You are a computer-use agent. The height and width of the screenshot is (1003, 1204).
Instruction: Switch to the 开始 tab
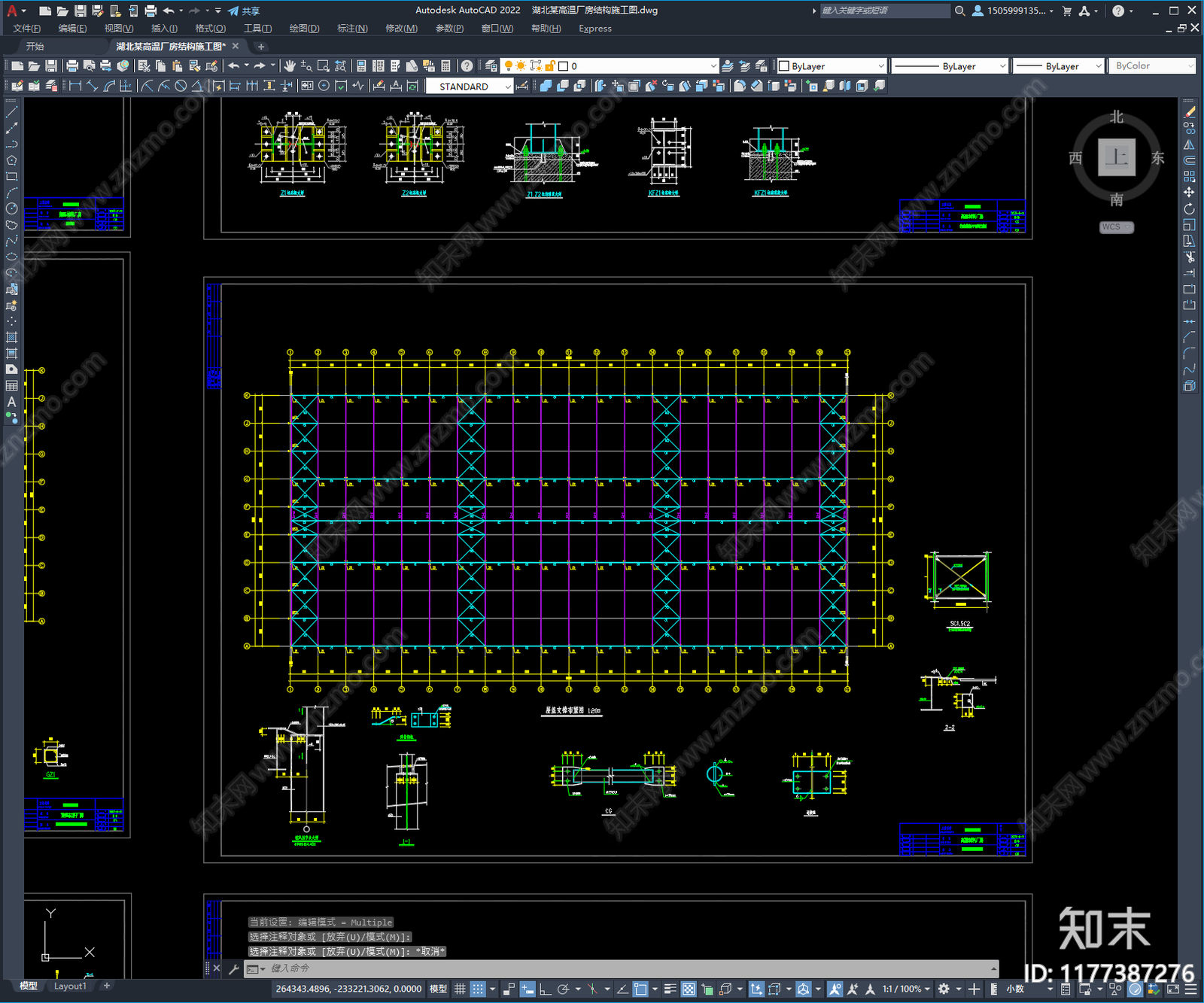(x=35, y=47)
